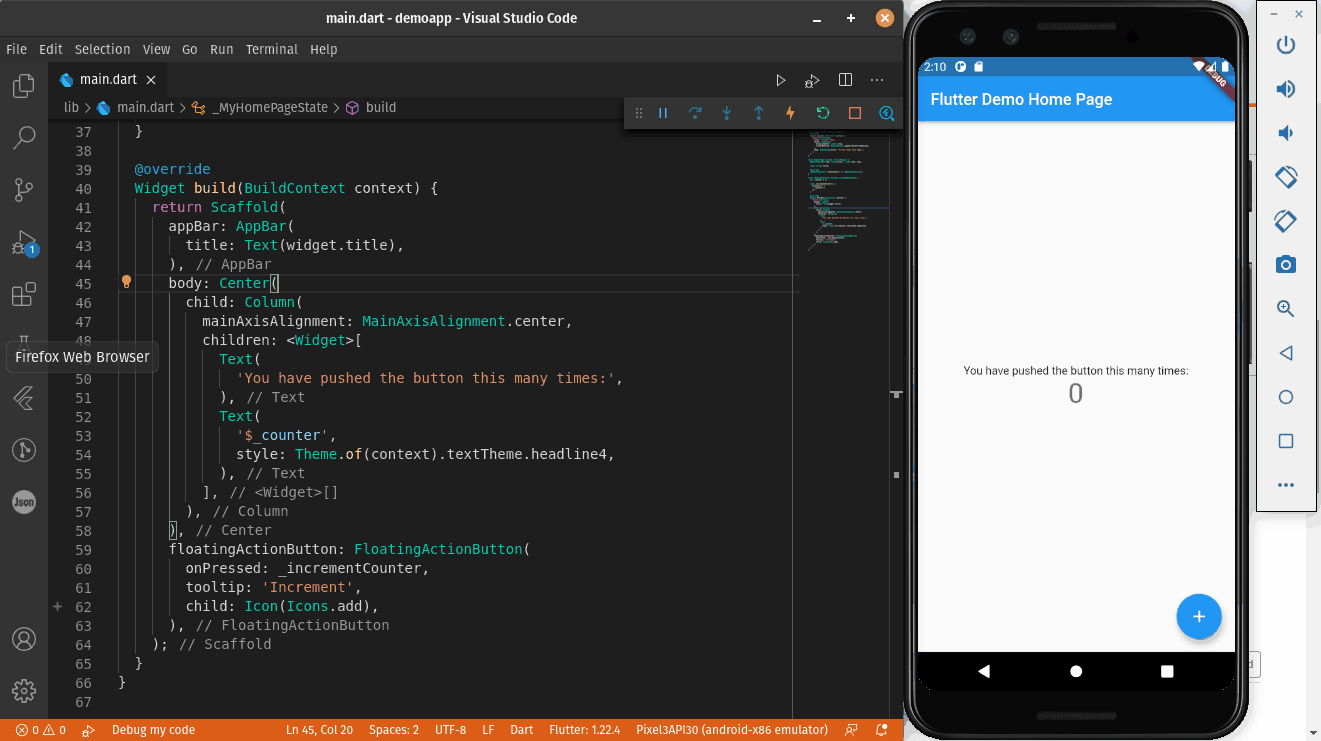Take emulator screenshot with camera icon
The image size is (1321, 741).
click(x=1286, y=265)
